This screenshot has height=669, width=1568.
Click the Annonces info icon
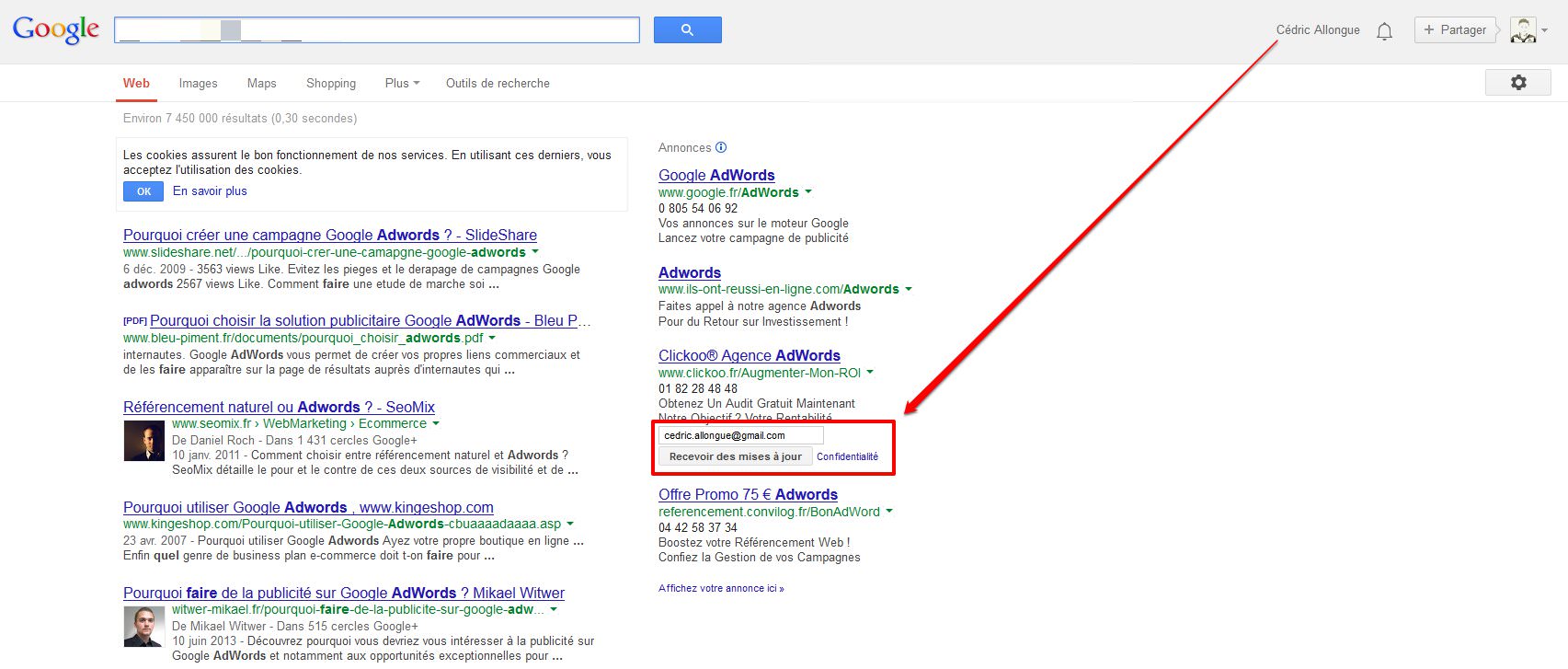coord(721,147)
